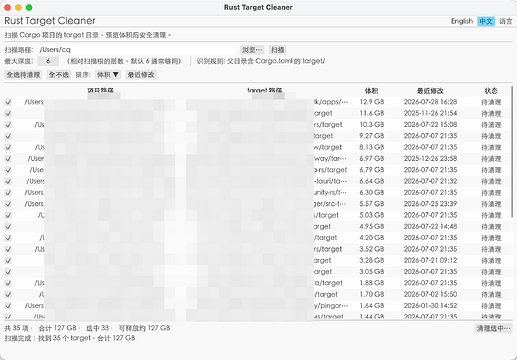Toggle checkbox for the 6.79 GB row

point(8,170)
